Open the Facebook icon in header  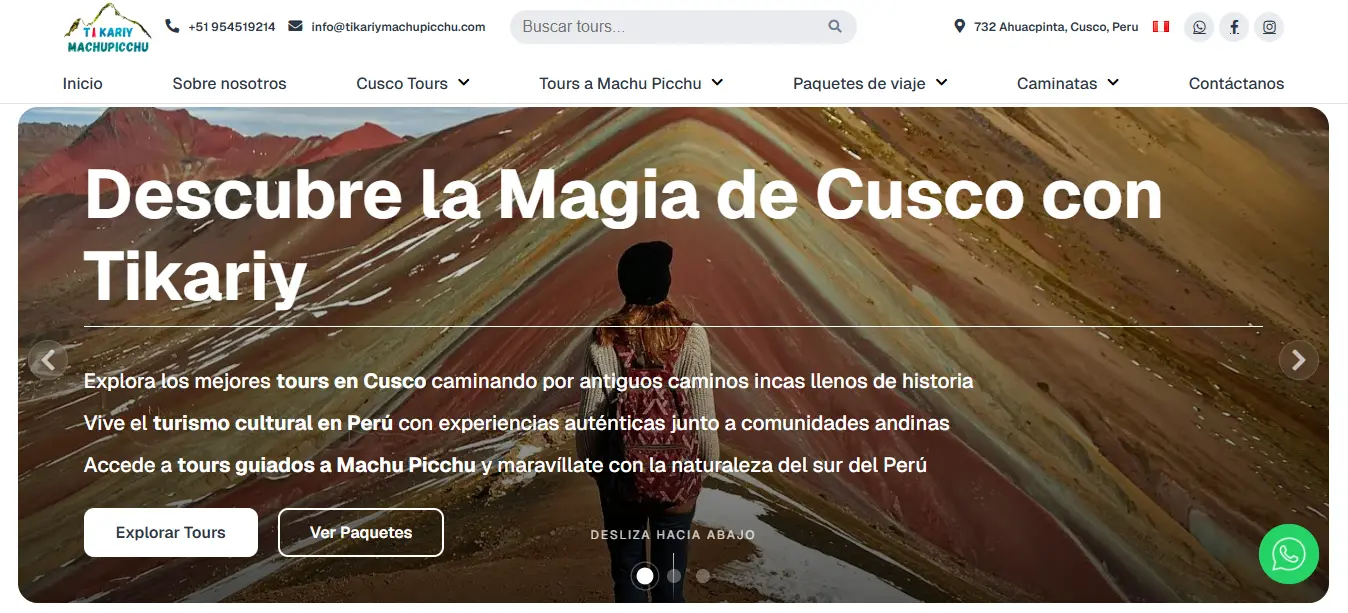click(1234, 27)
